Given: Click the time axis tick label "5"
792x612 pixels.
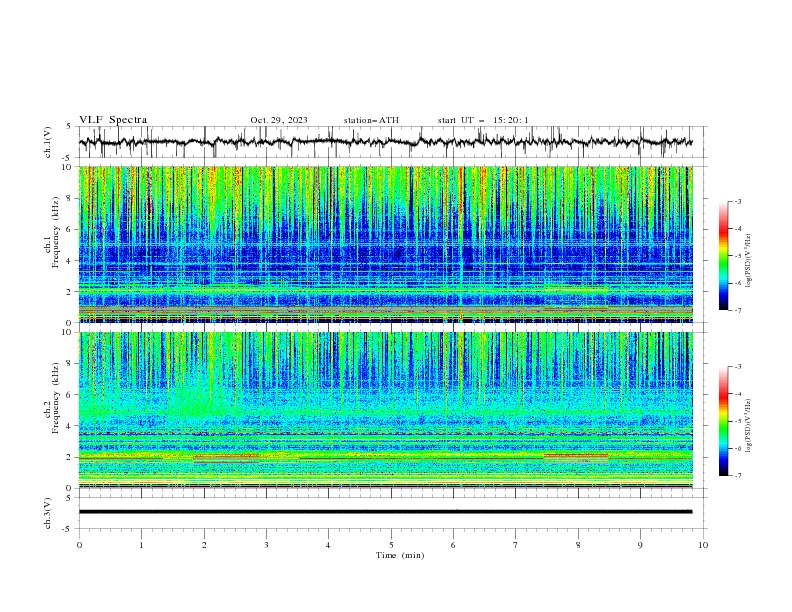Looking at the screenshot, I should click(x=391, y=545).
